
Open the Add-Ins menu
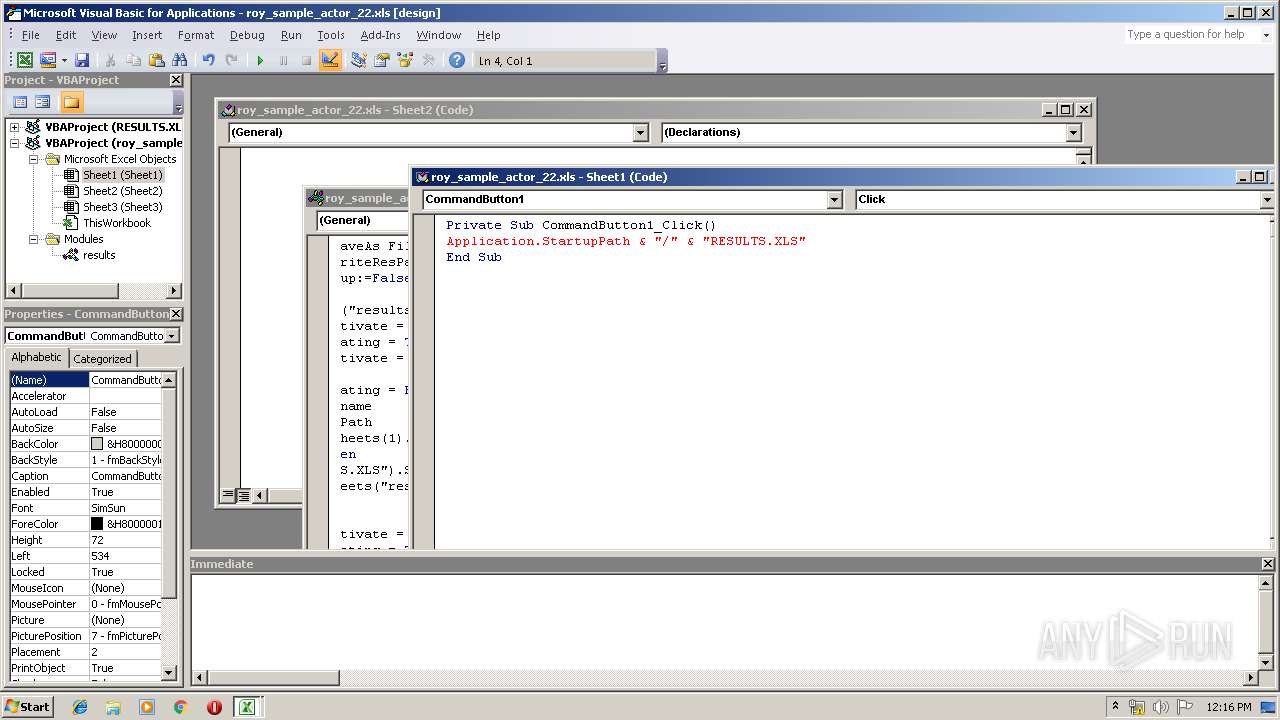[380, 35]
